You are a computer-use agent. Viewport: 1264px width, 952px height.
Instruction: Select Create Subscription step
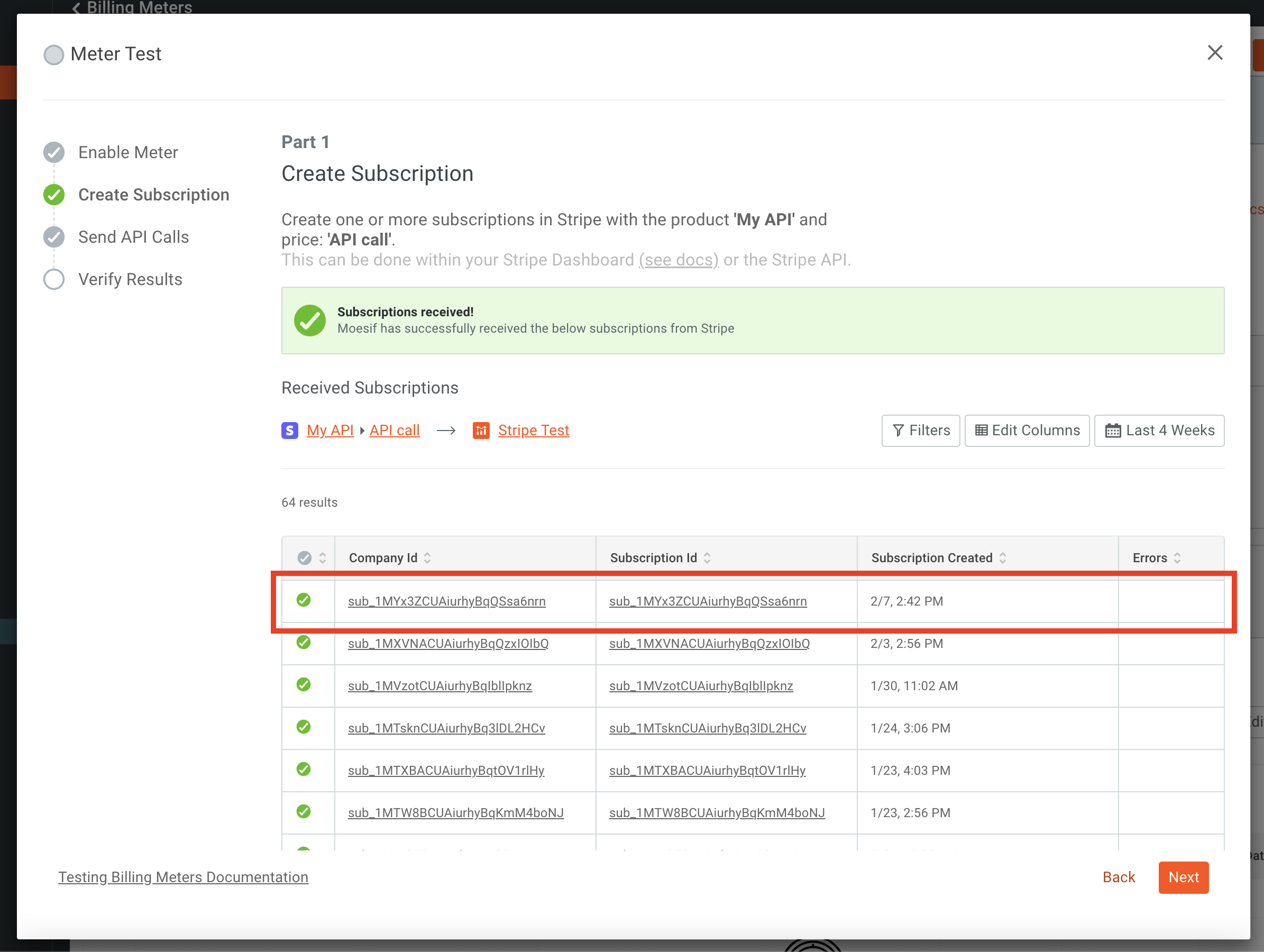(153, 195)
